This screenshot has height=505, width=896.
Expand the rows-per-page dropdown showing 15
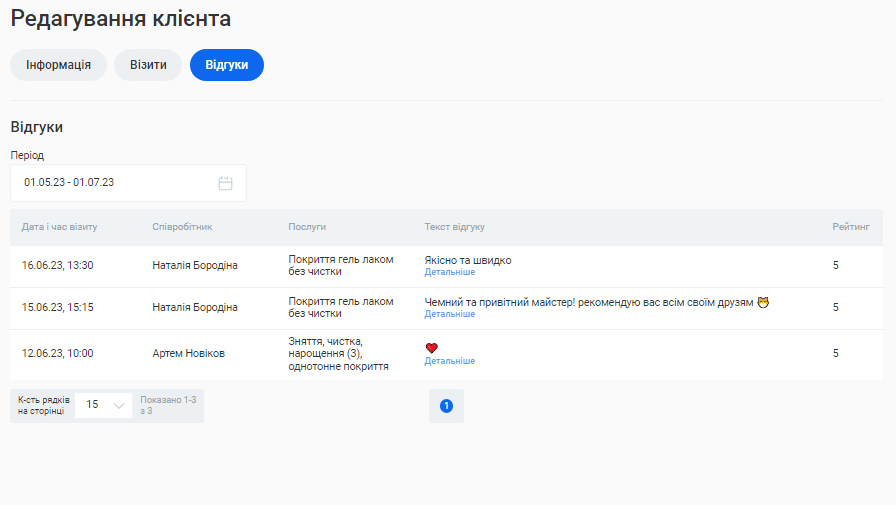pyautogui.click(x=104, y=405)
